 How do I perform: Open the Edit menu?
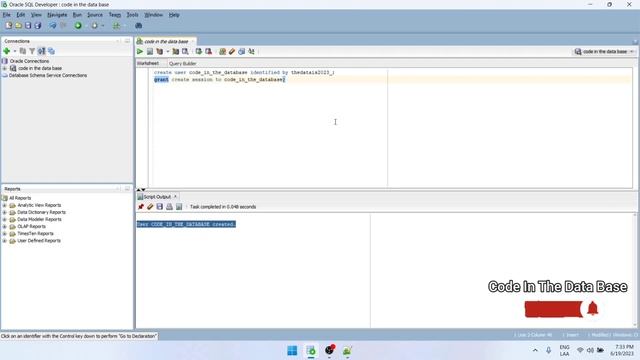(x=21, y=15)
